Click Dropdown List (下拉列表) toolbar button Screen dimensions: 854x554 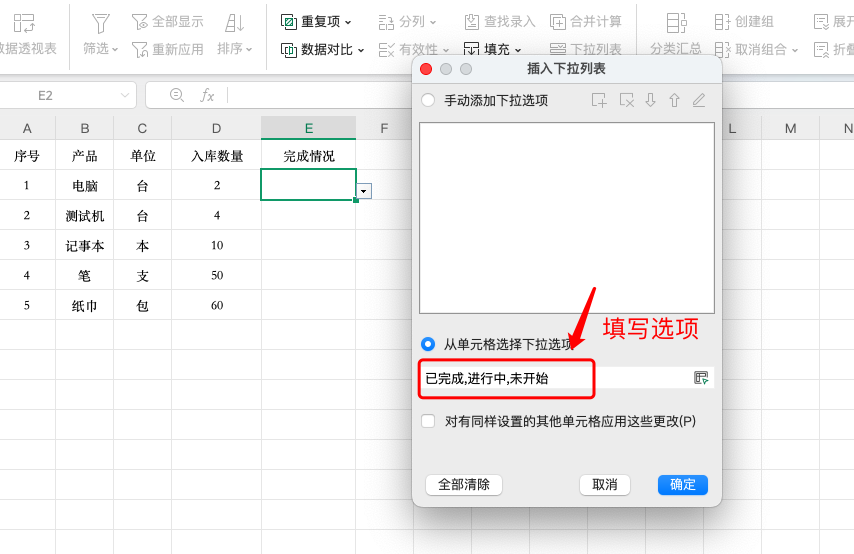pos(585,50)
